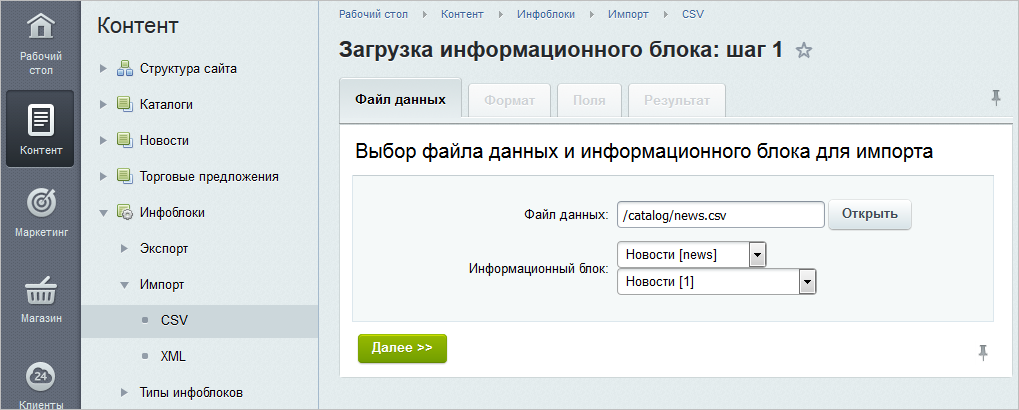Switch to the Формат tab
This screenshot has height=410, width=1019.
click(509, 101)
